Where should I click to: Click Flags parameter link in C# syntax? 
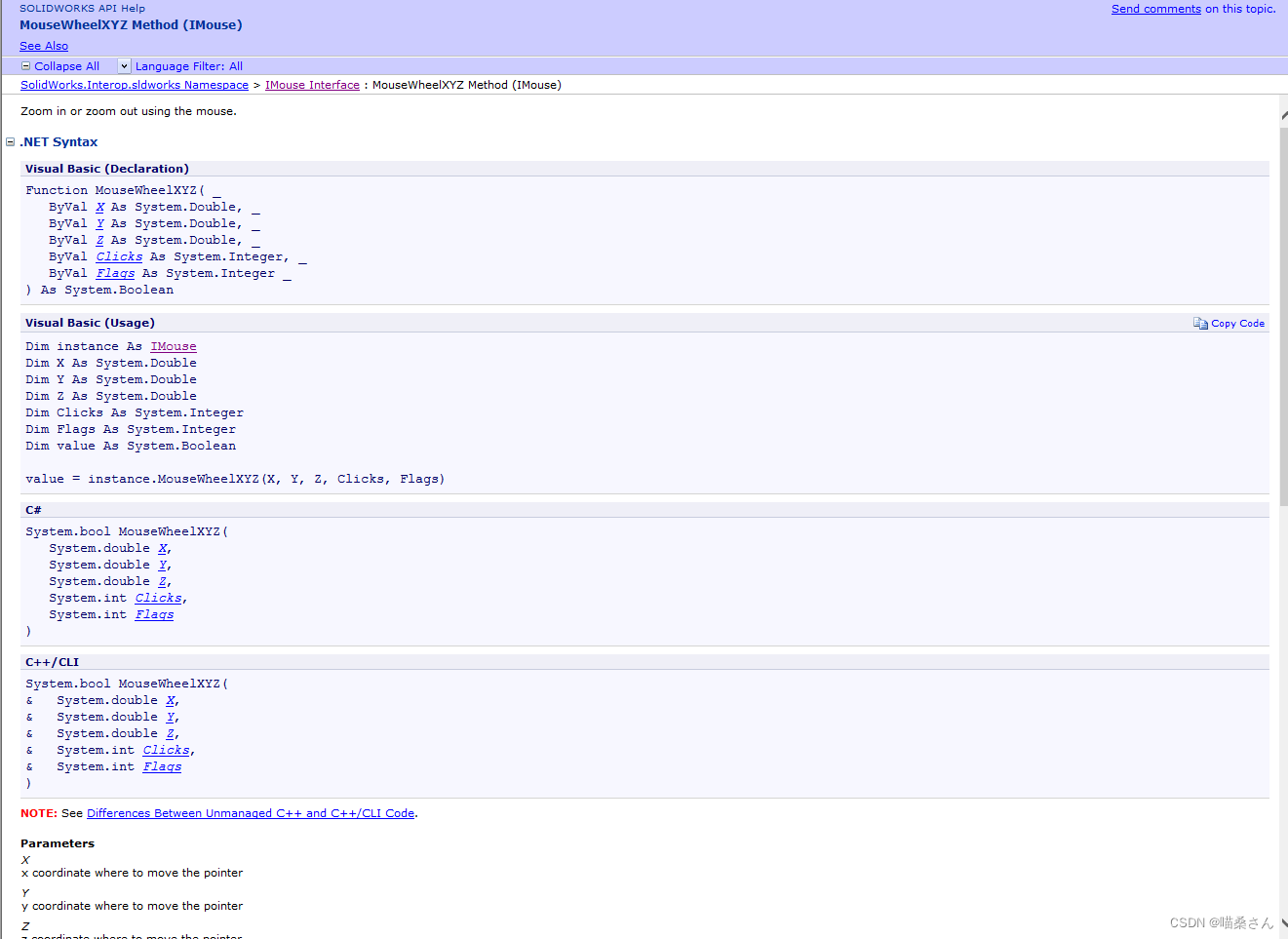154,614
